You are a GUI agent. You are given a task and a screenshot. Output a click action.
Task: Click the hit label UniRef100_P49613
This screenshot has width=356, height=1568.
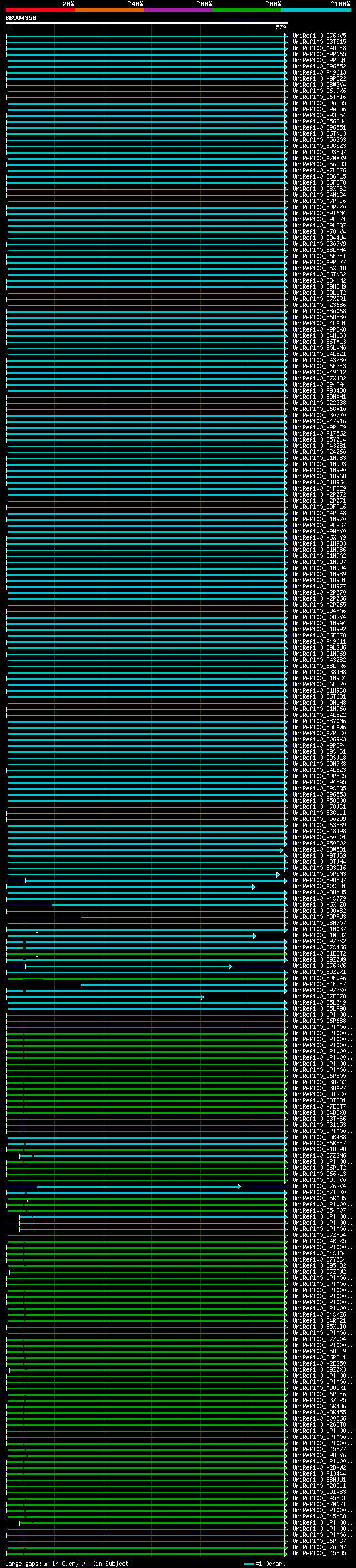(x=319, y=72)
